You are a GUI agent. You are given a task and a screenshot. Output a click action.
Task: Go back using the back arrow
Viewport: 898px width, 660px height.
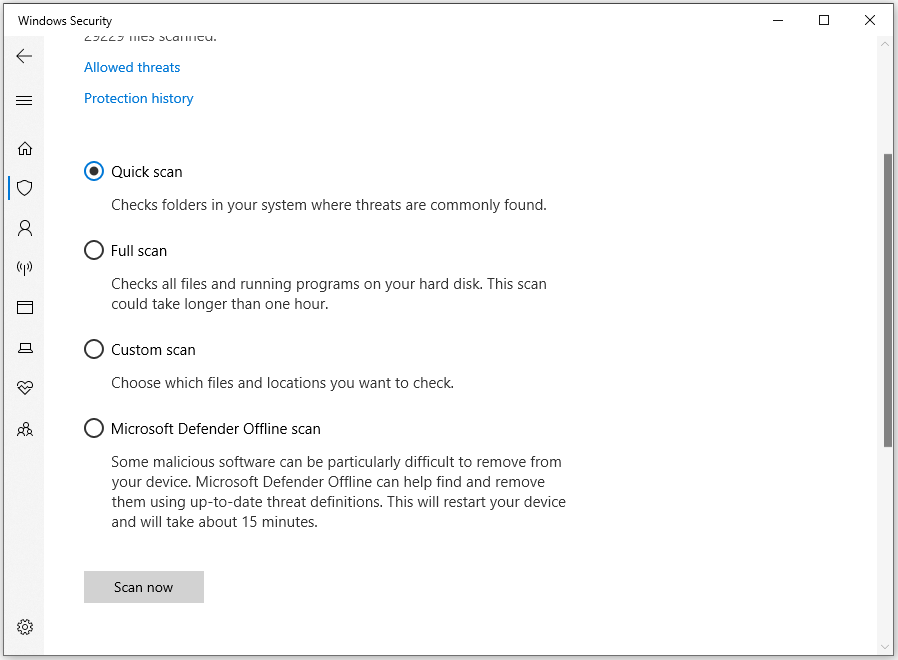(25, 56)
